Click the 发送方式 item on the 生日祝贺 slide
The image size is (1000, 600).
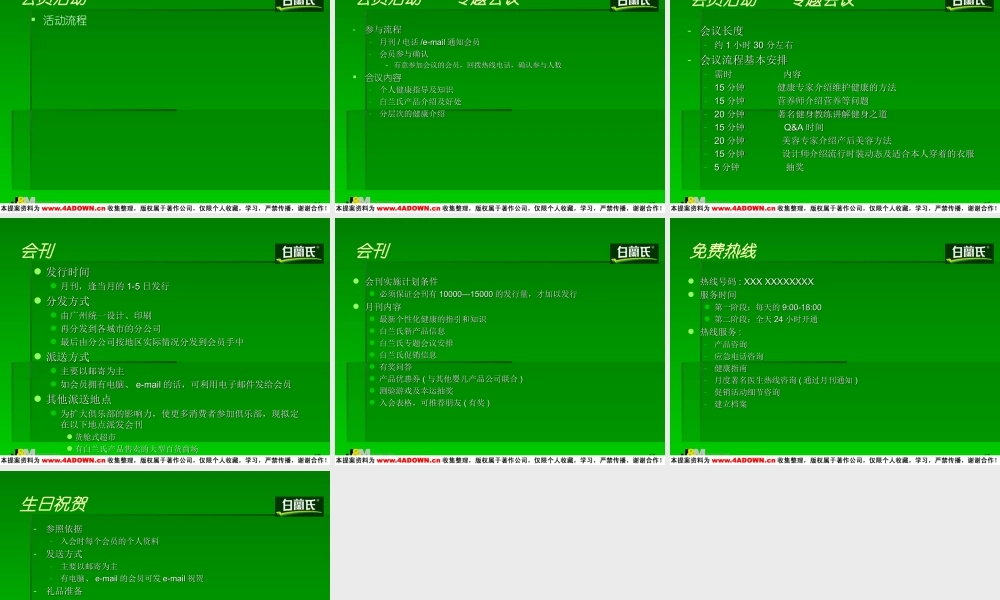pos(64,553)
